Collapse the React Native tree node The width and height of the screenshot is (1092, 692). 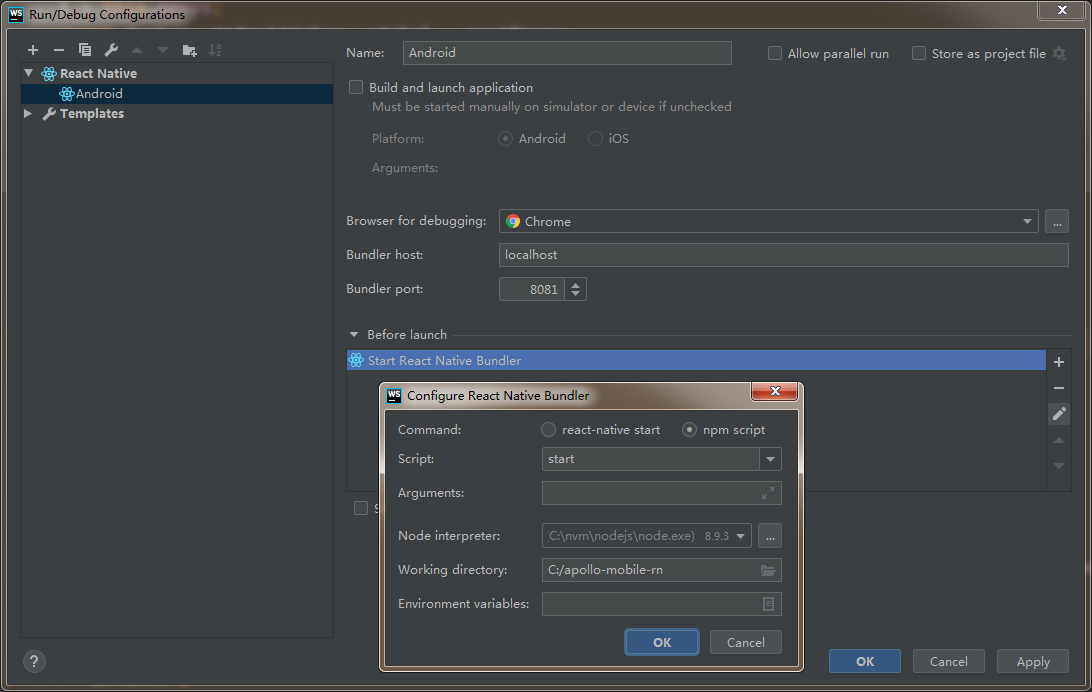[29, 73]
